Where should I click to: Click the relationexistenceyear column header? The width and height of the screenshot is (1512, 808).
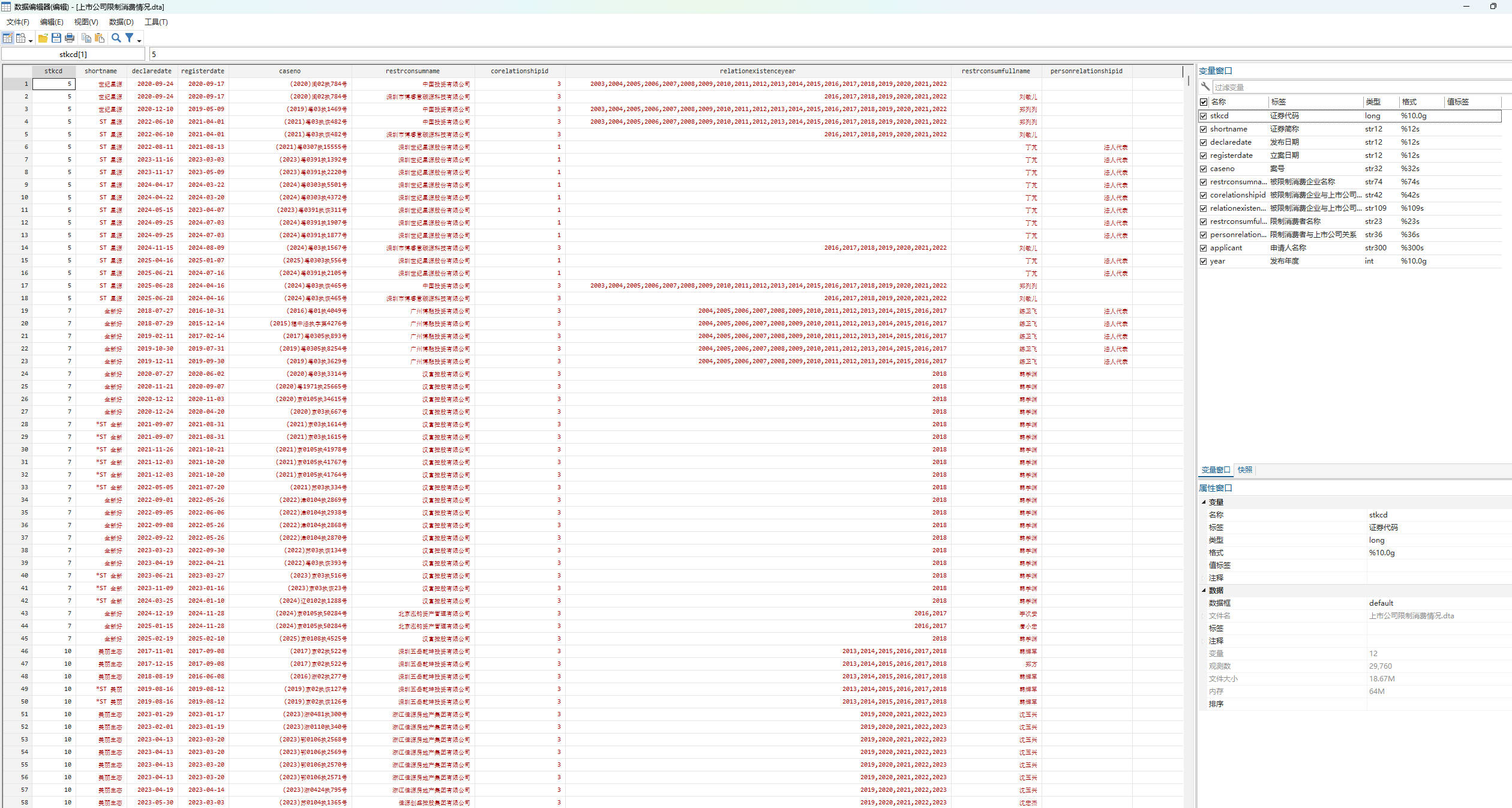point(757,71)
